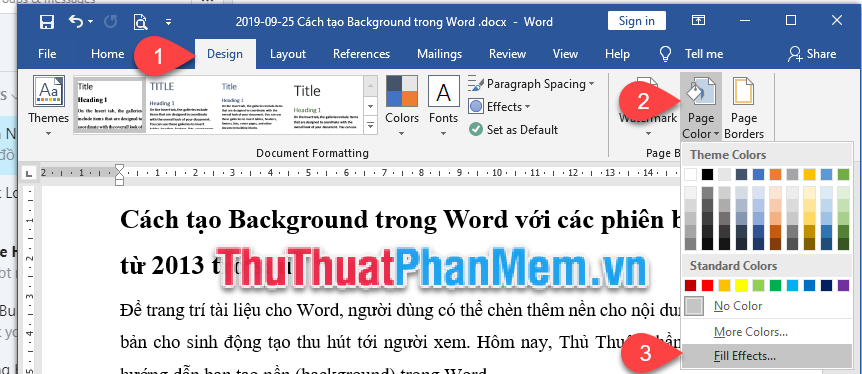
Task: Pick the green theme color swatch in top row
Action: pos(843,174)
